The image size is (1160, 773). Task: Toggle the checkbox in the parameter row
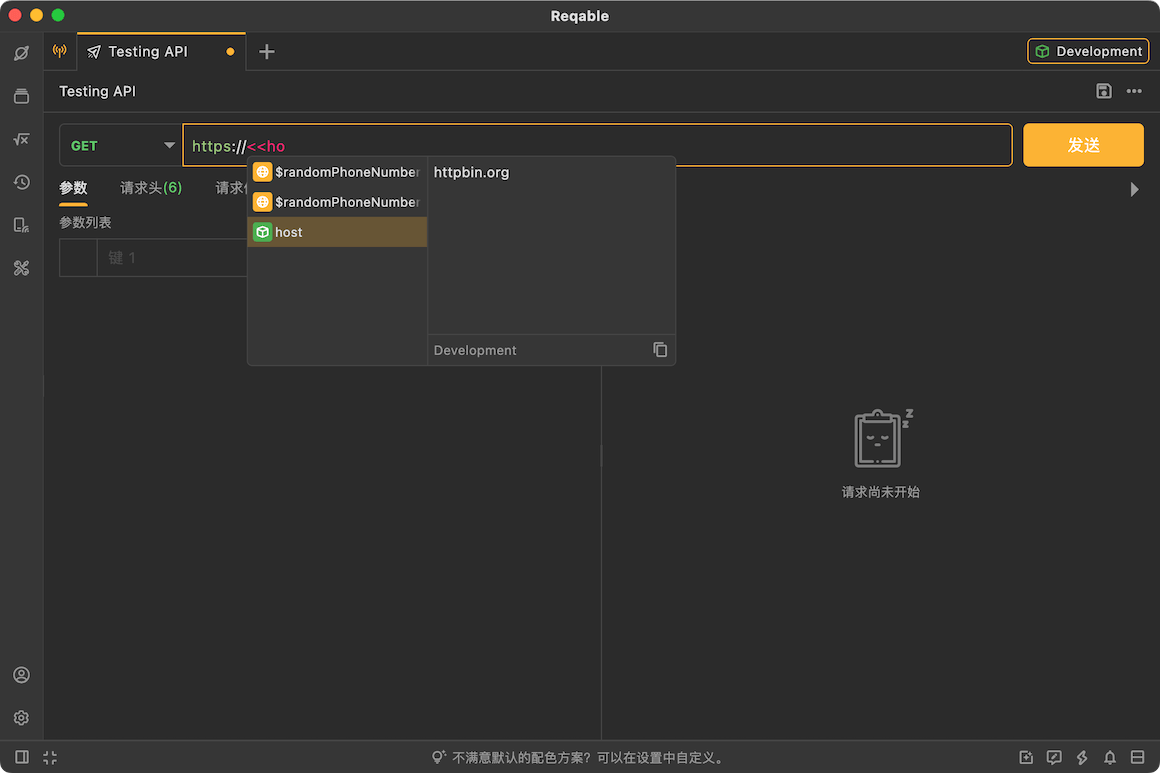pyautogui.click(x=78, y=257)
